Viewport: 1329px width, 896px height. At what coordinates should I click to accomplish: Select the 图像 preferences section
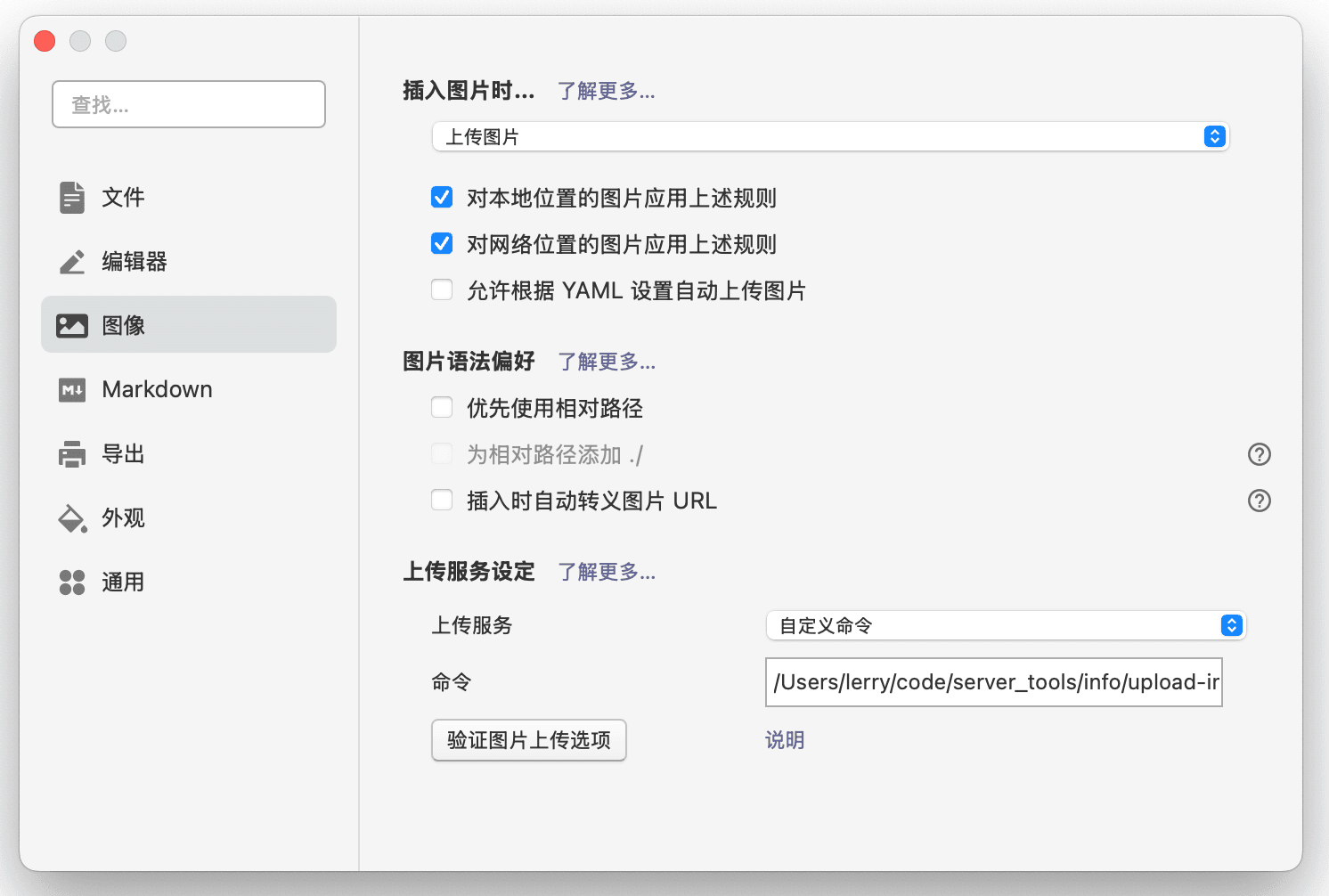point(189,325)
